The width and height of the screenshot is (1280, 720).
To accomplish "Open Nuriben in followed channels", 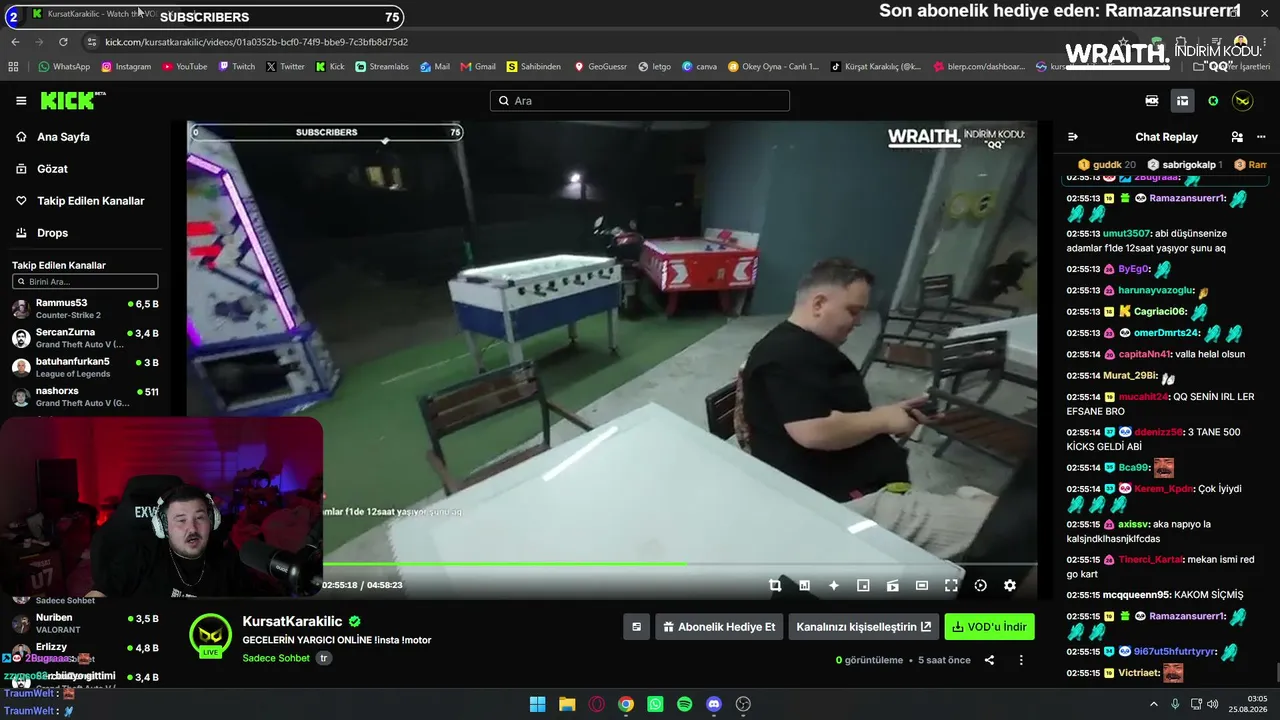I will click(x=85, y=623).
